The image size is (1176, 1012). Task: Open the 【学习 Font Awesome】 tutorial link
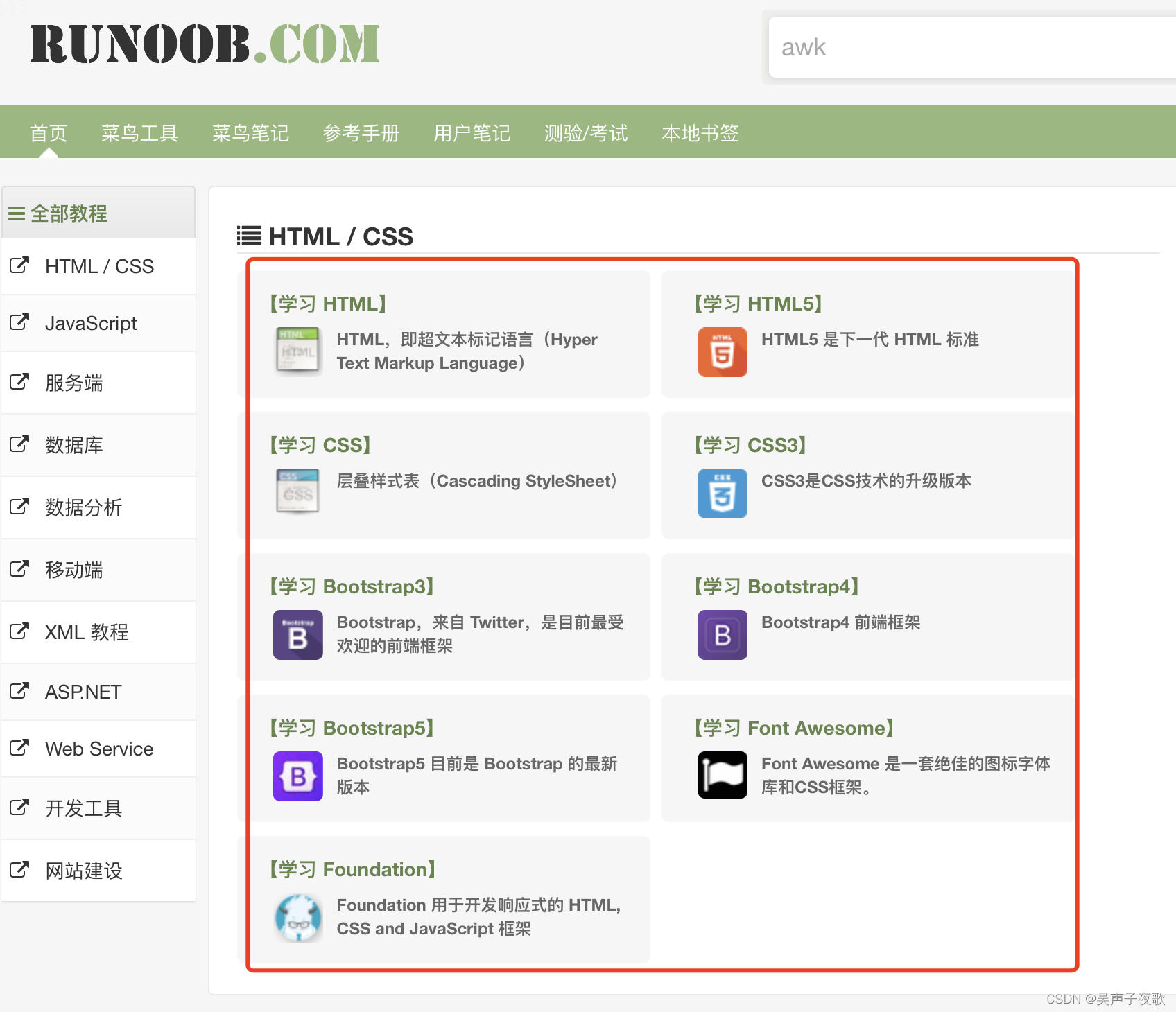tap(795, 728)
